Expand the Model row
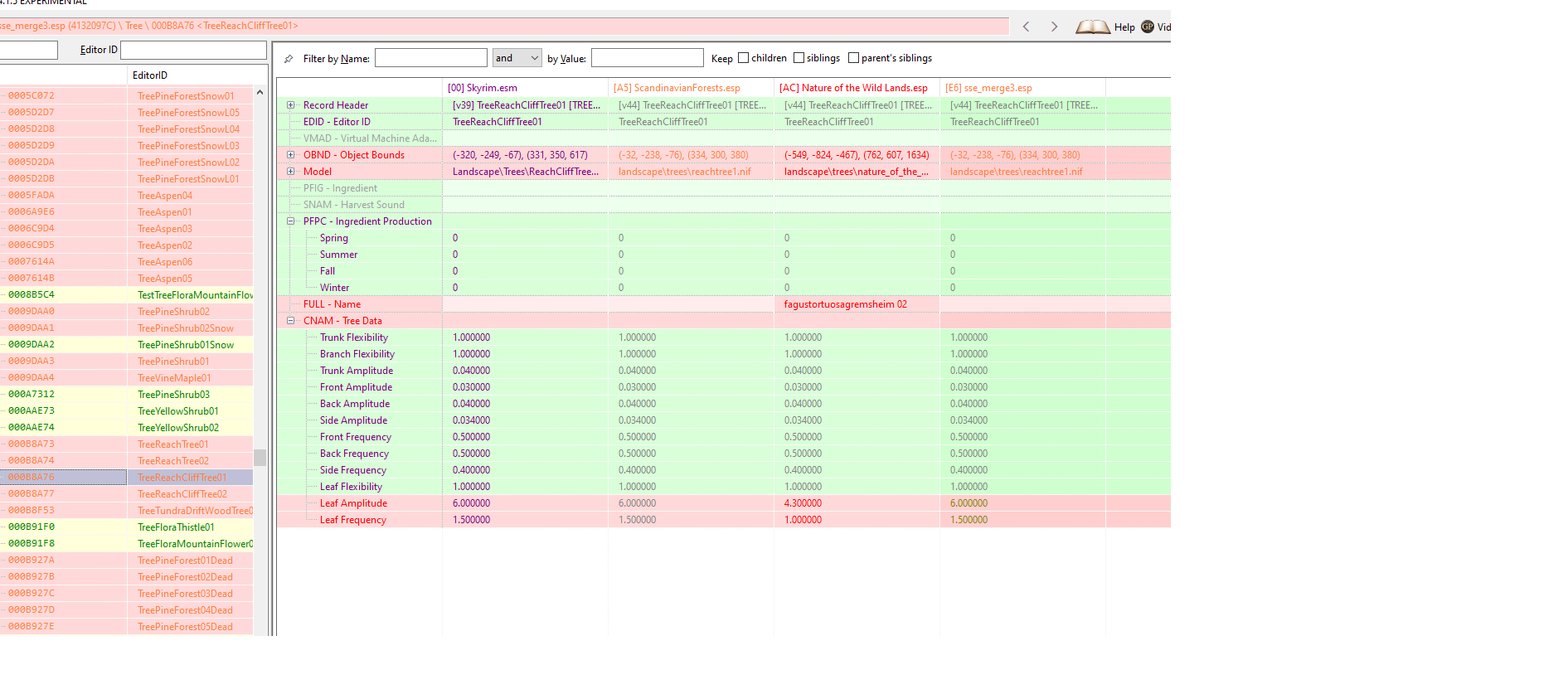Viewport: 1568px width, 699px height. pyautogui.click(x=290, y=172)
